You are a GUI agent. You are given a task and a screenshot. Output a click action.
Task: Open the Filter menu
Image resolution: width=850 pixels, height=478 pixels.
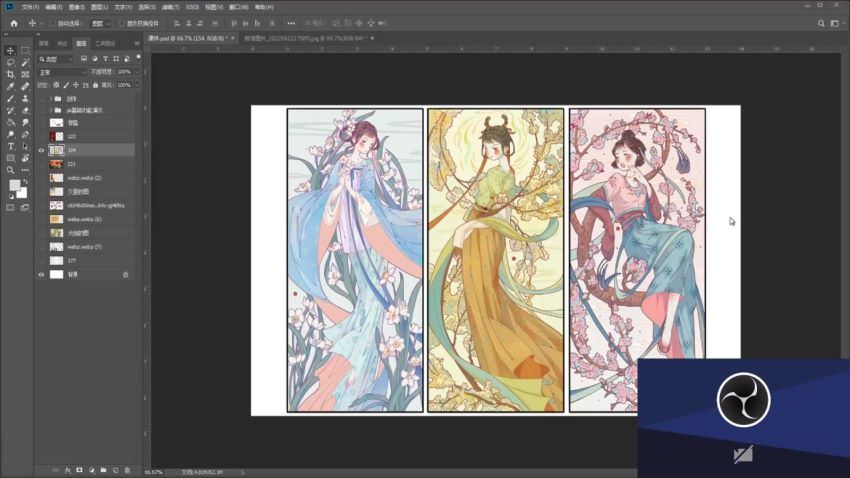point(170,7)
